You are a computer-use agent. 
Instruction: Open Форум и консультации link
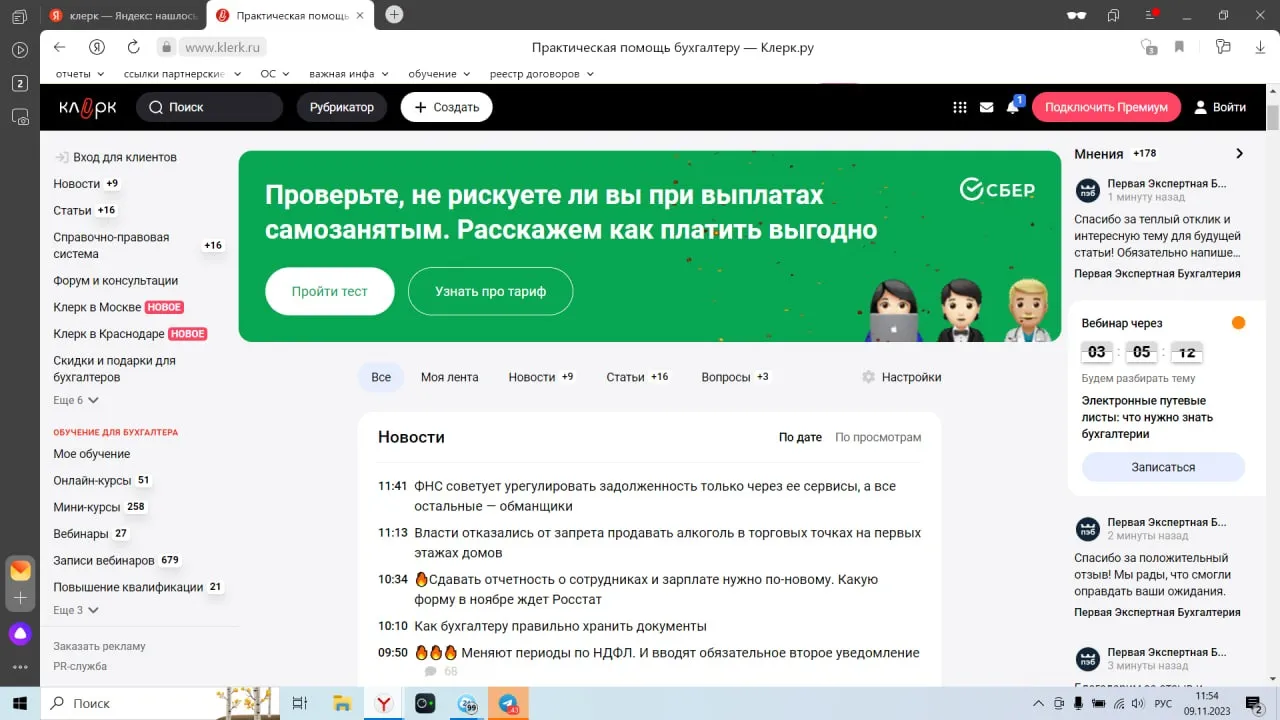click(116, 281)
